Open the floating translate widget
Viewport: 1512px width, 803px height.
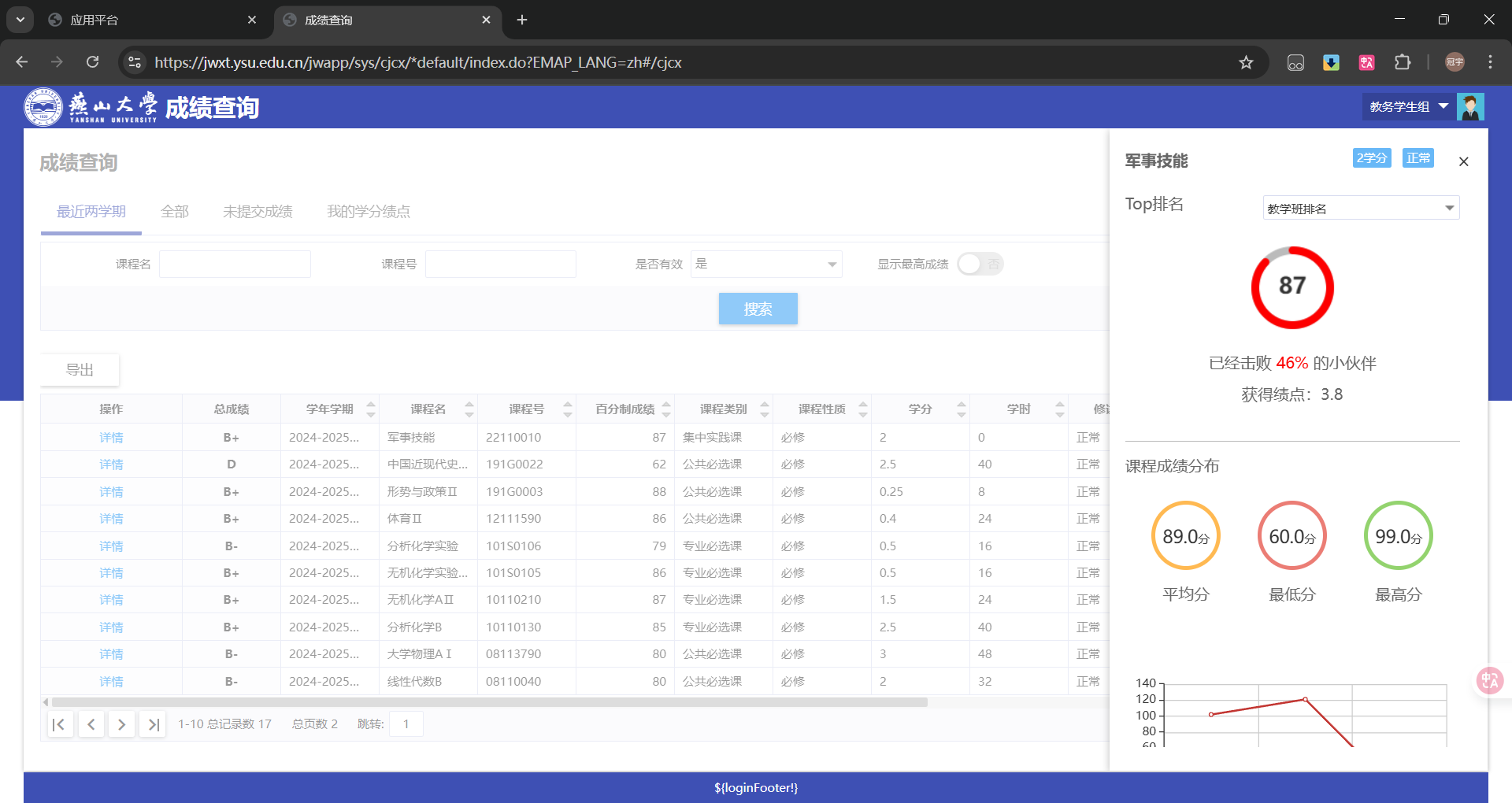click(x=1488, y=680)
